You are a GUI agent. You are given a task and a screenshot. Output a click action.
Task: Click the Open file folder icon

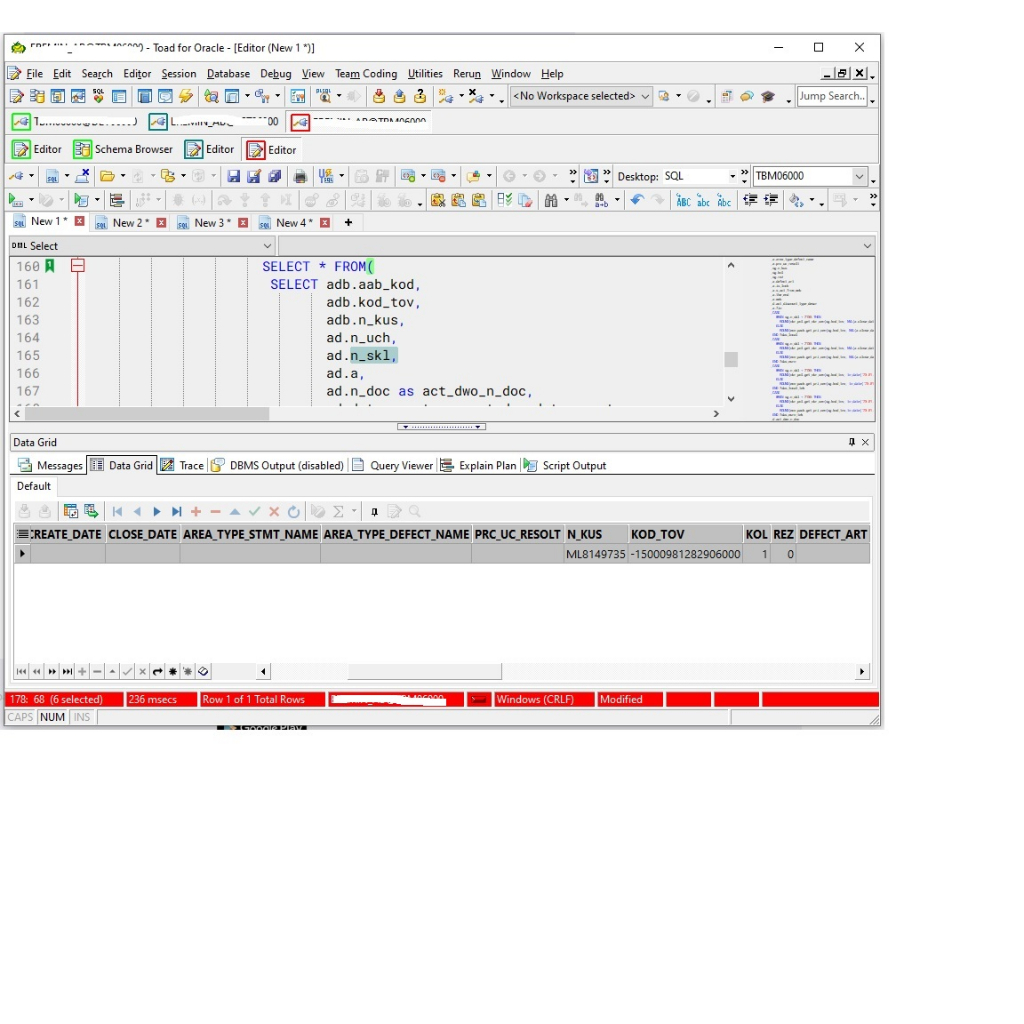click(107, 176)
